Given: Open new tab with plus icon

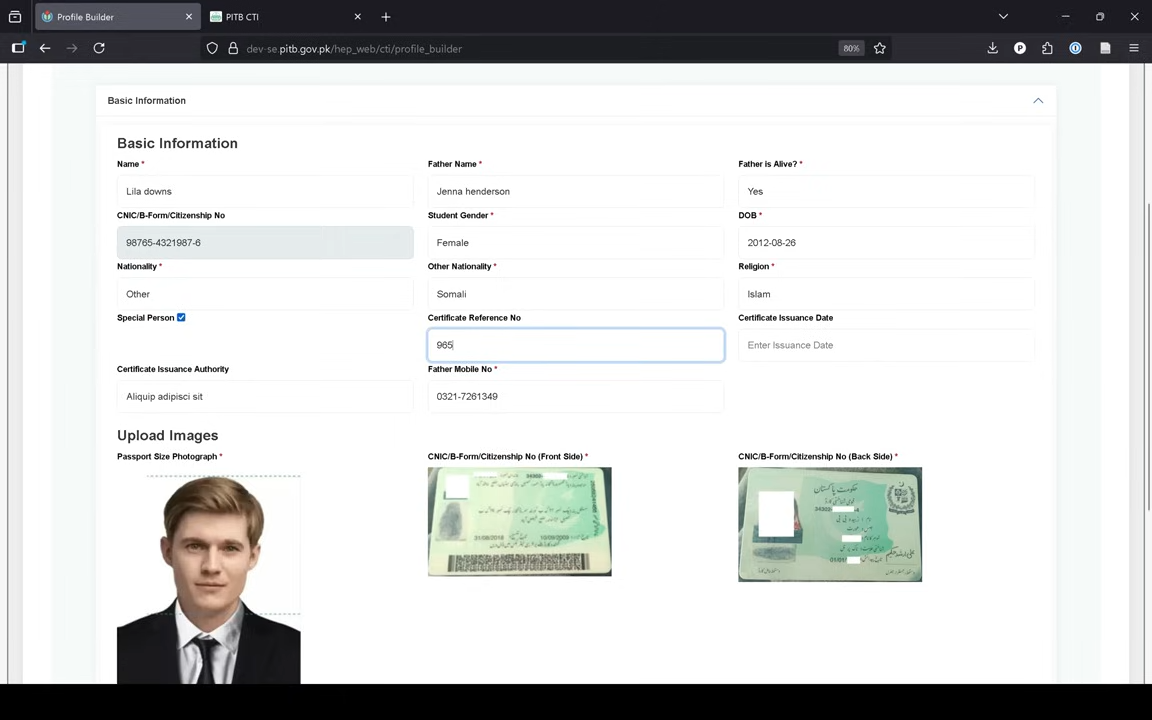Looking at the screenshot, I should point(386,17).
